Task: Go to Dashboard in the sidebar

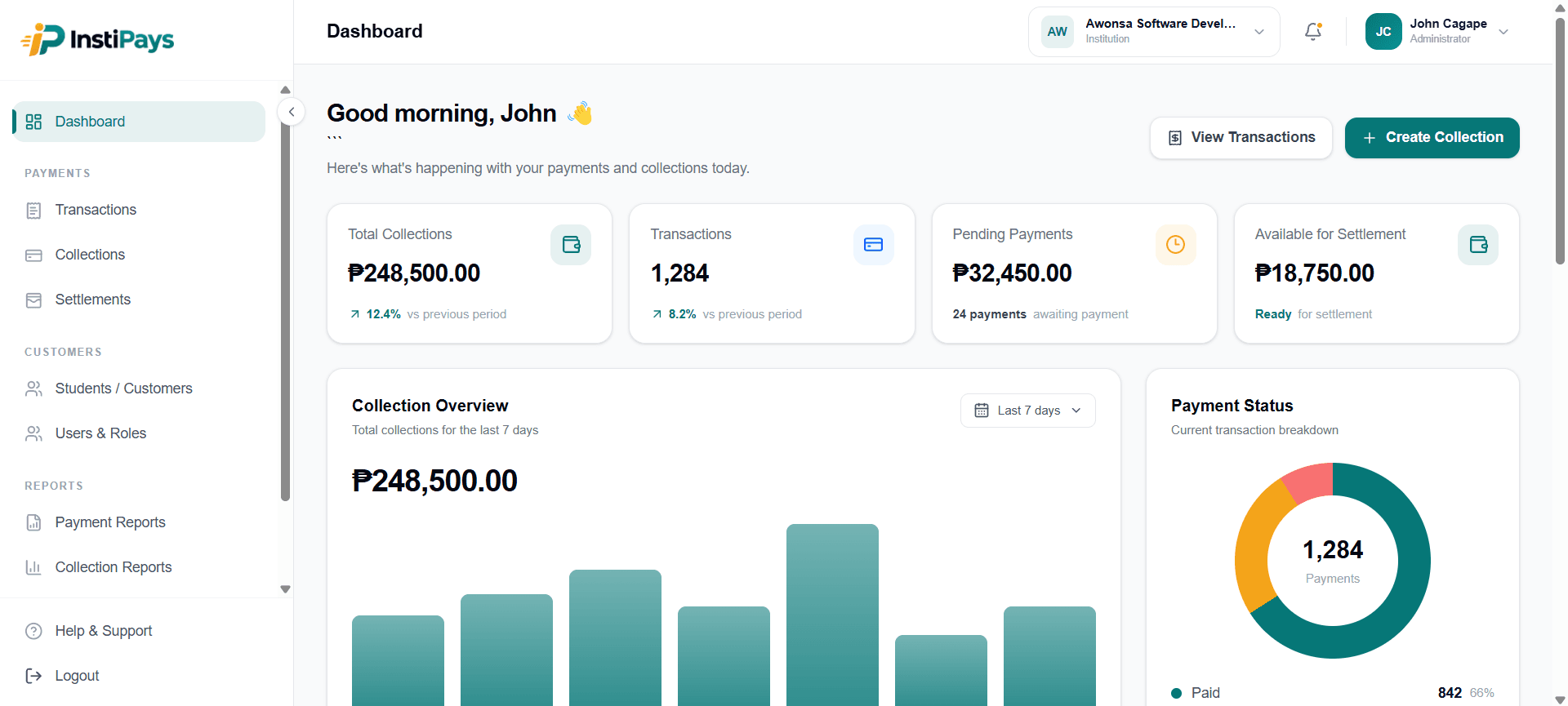Action: 139,122
